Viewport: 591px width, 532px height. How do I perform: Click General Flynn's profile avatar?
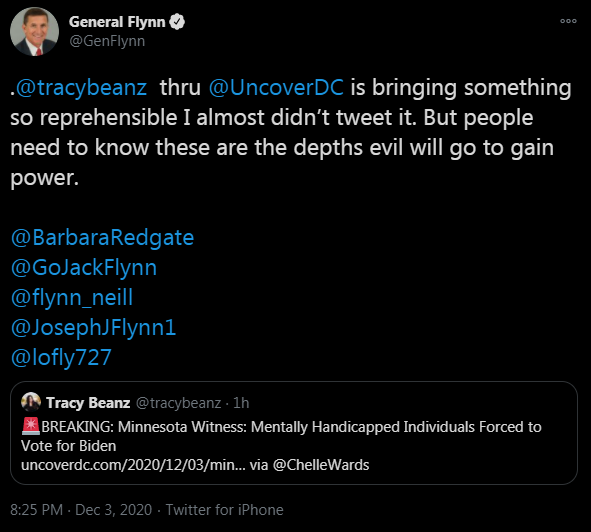(x=34, y=31)
